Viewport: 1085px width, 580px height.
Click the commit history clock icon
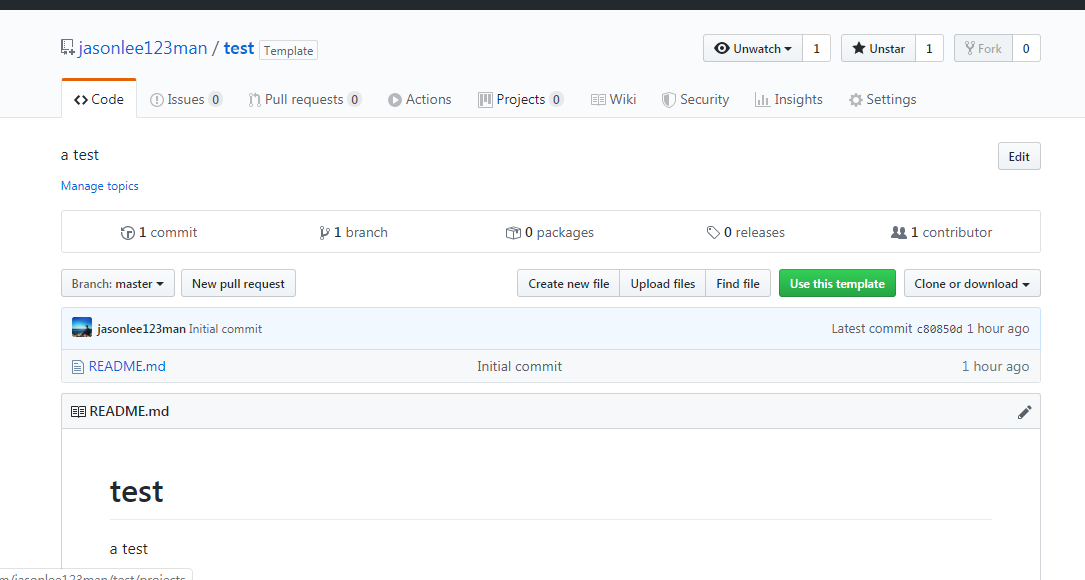[127, 233]
